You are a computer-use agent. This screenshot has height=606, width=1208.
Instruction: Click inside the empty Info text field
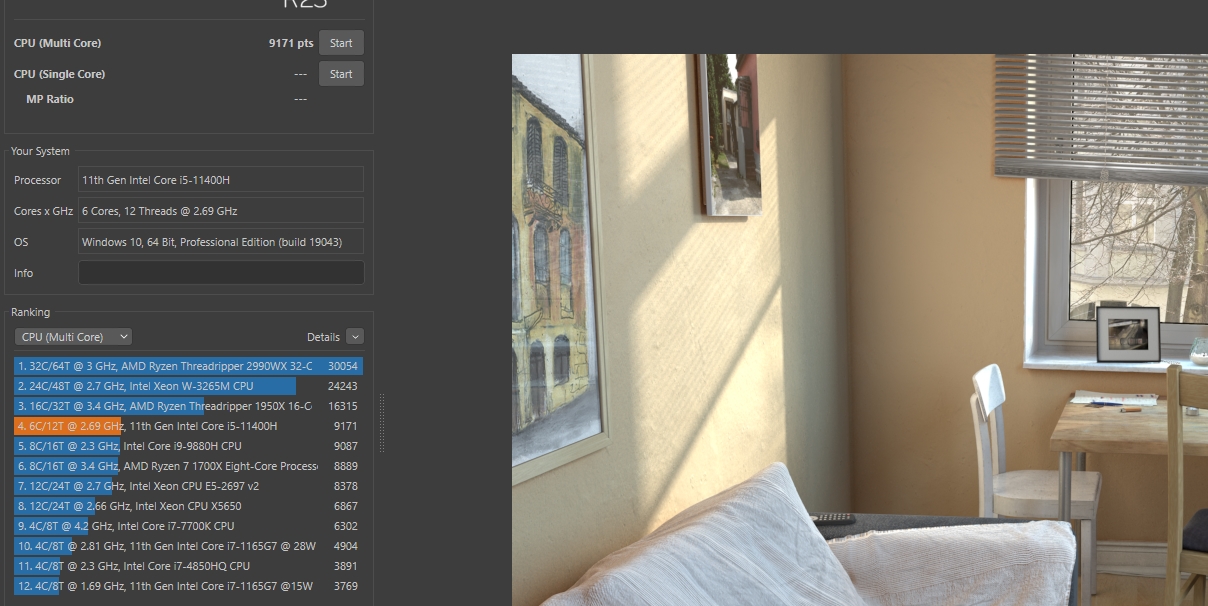click(x=221, y=273)
